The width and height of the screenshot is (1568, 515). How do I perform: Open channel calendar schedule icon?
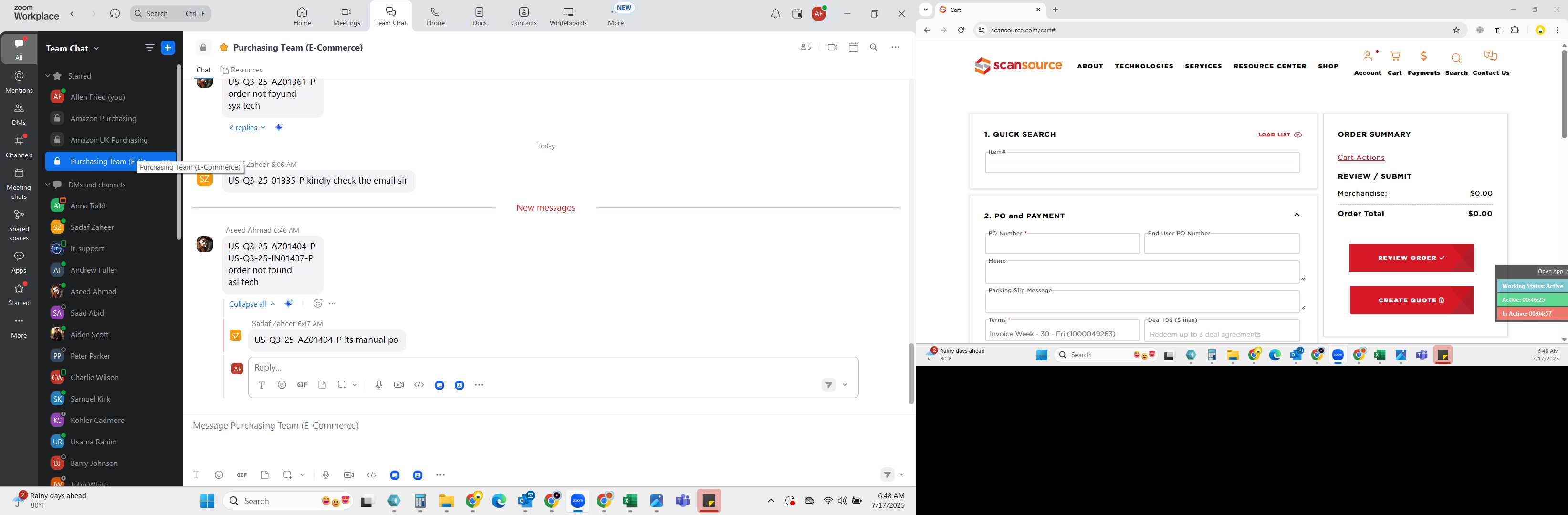coord(853,47)
